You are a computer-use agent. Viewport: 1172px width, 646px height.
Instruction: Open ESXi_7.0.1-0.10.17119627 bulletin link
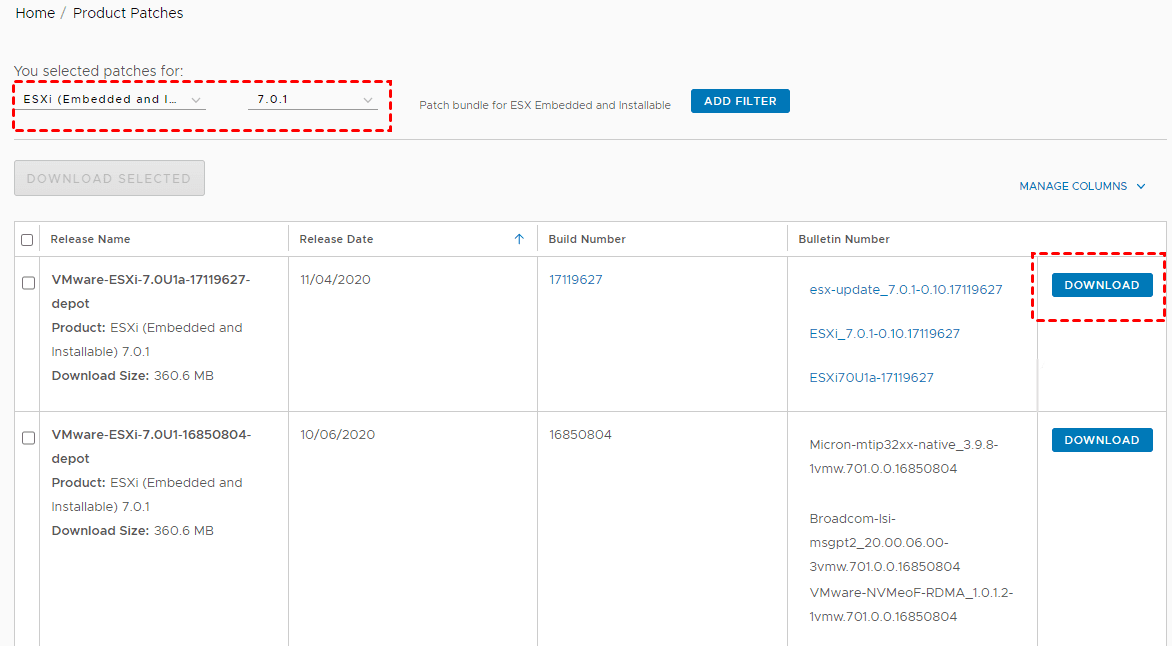[x=884, y=333]
